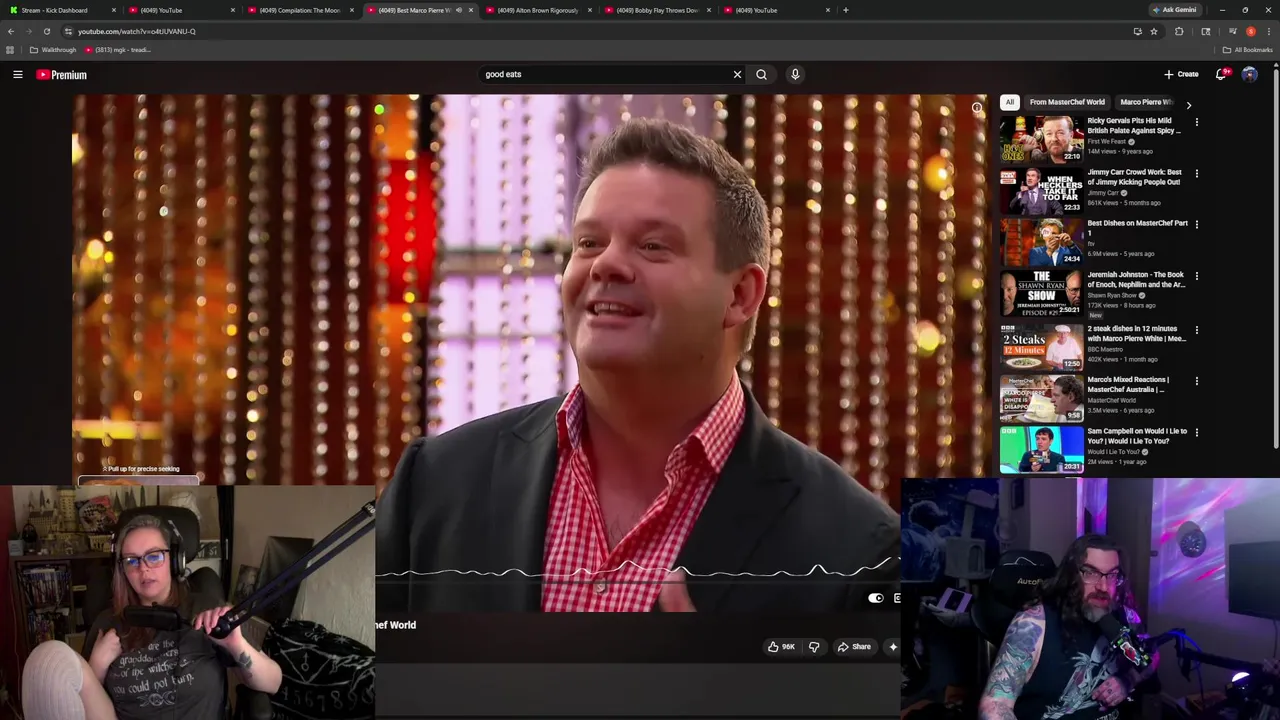The image size is (1280, 720).
Task: Reload the page
Action: pos(46,31)
